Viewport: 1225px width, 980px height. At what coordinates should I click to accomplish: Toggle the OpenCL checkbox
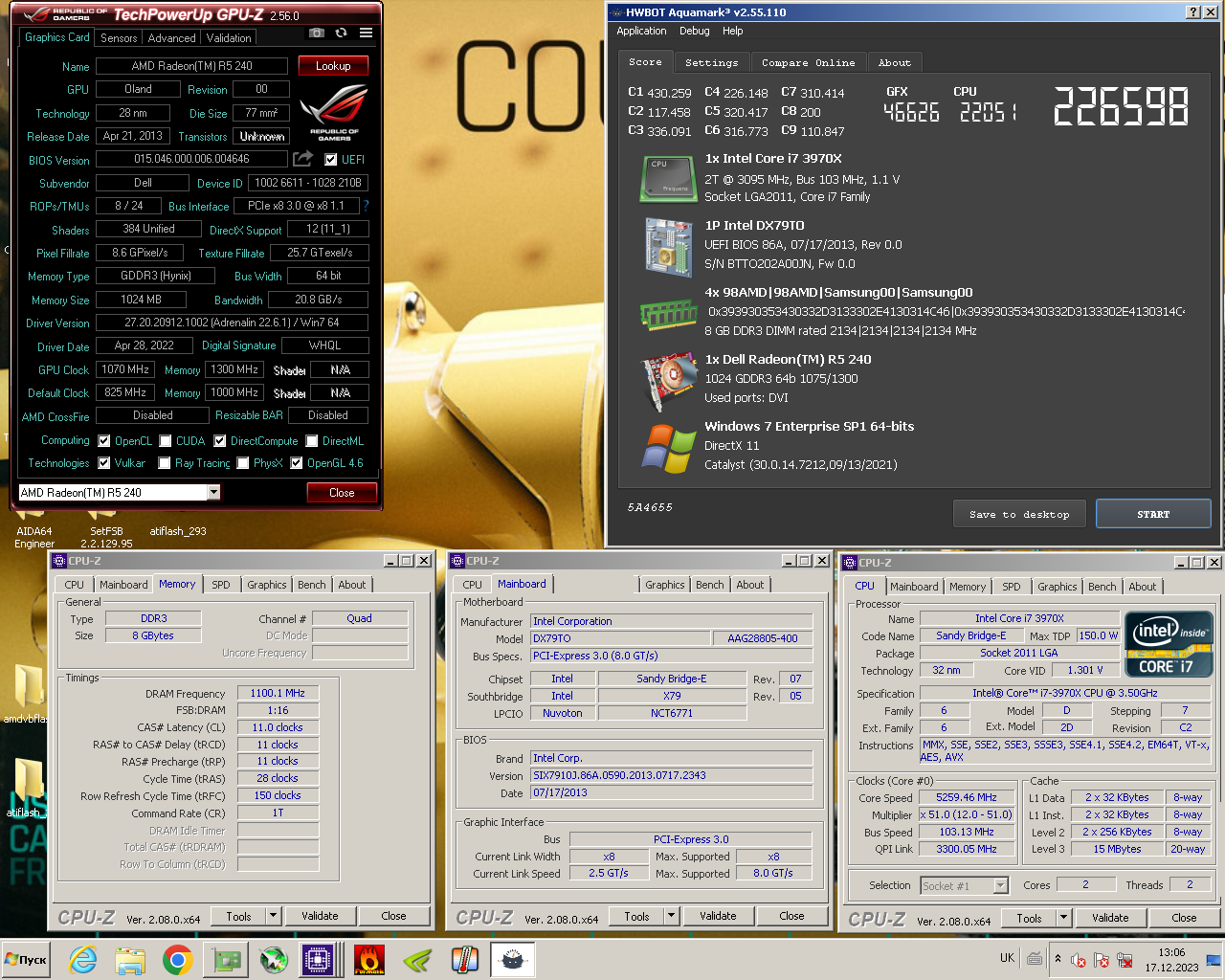[x=104, y=441]
